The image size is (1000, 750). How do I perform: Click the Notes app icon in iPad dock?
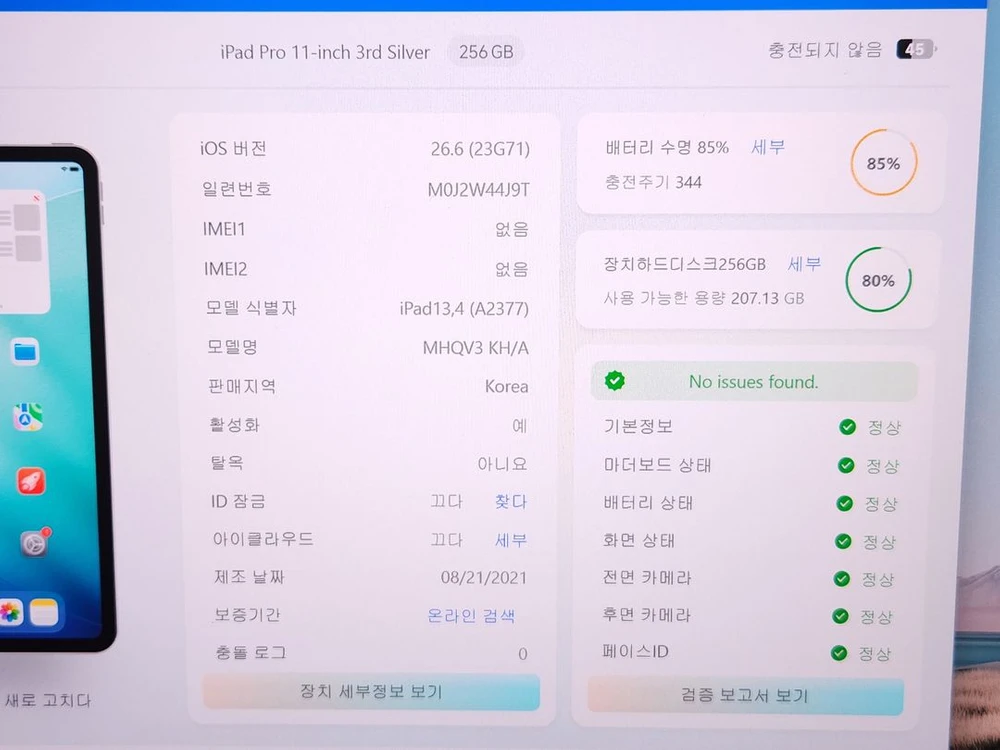44,613
